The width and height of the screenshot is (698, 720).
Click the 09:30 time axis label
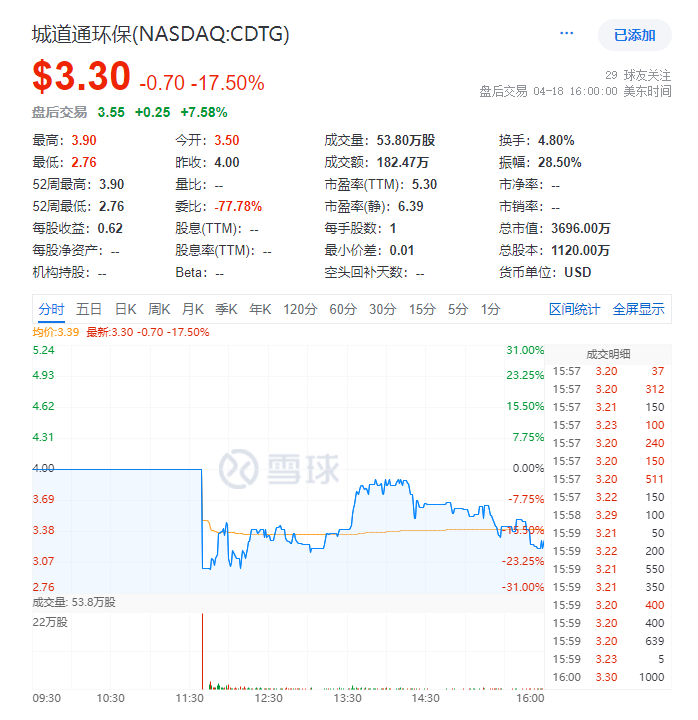[x=46, y=698]
